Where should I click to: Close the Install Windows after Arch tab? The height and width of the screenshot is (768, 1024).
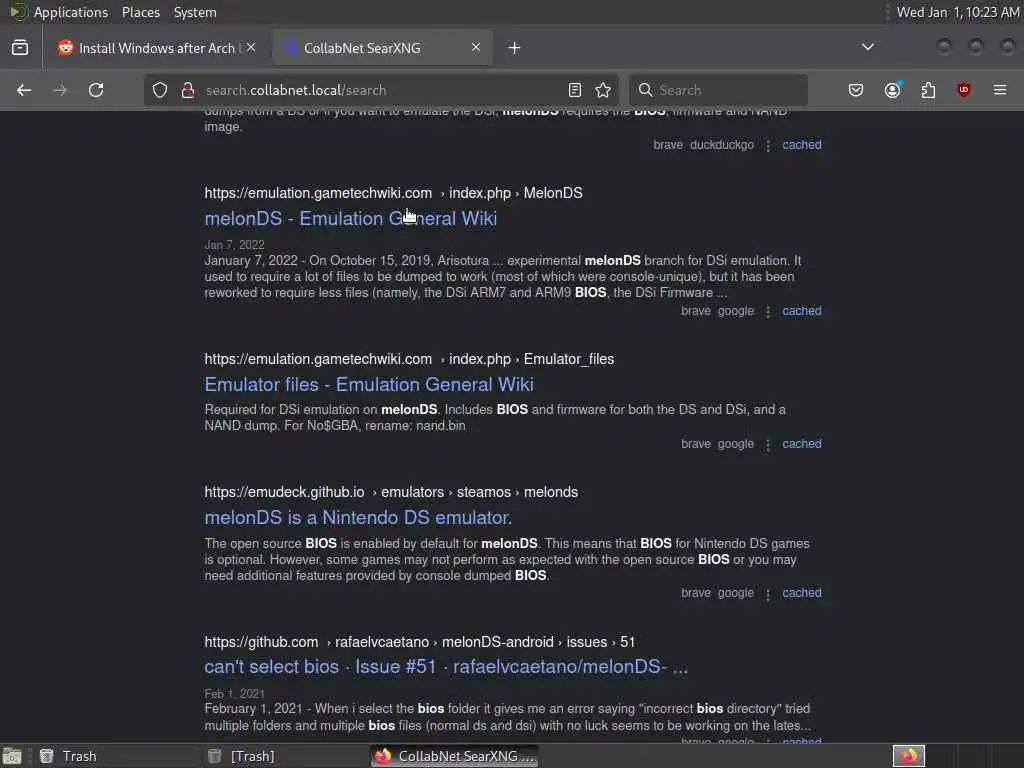[251, 47]
